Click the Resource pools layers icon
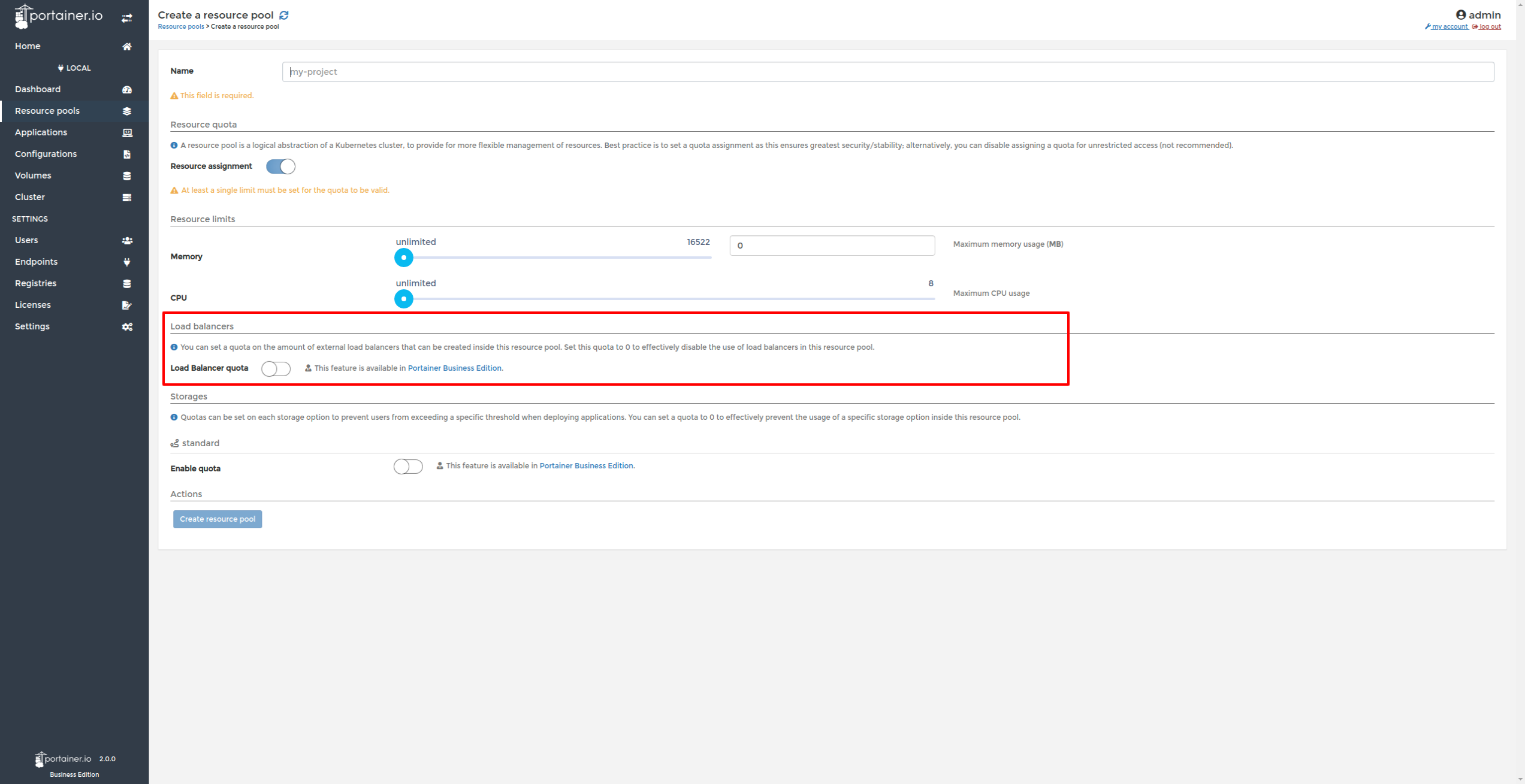Viewport: 1525px width, 784px height. [127, 111]
